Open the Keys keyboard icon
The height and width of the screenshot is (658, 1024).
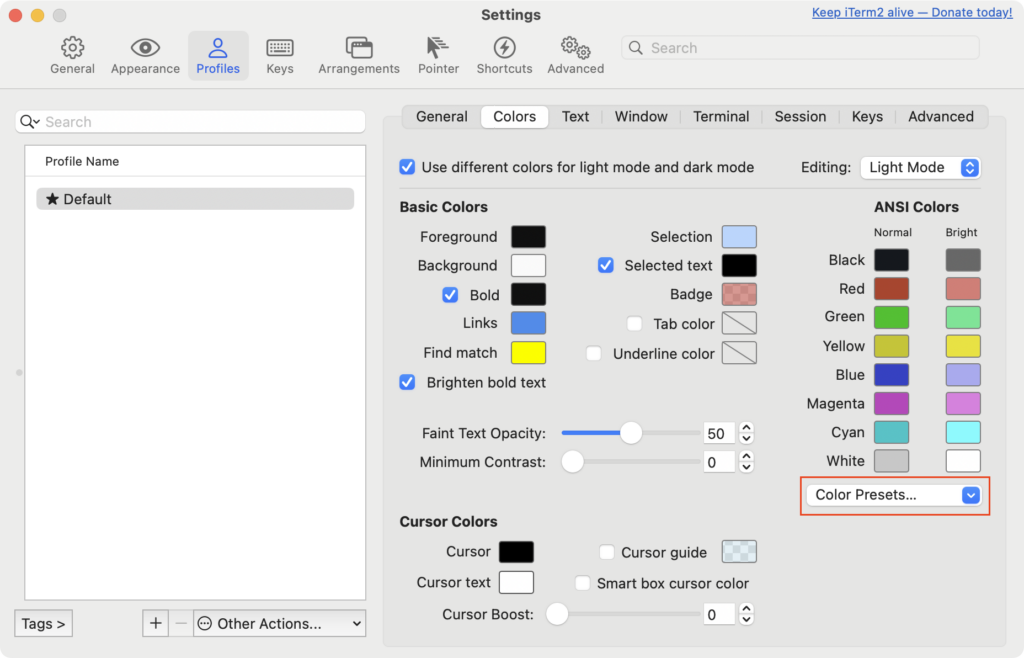pos(280,48)
